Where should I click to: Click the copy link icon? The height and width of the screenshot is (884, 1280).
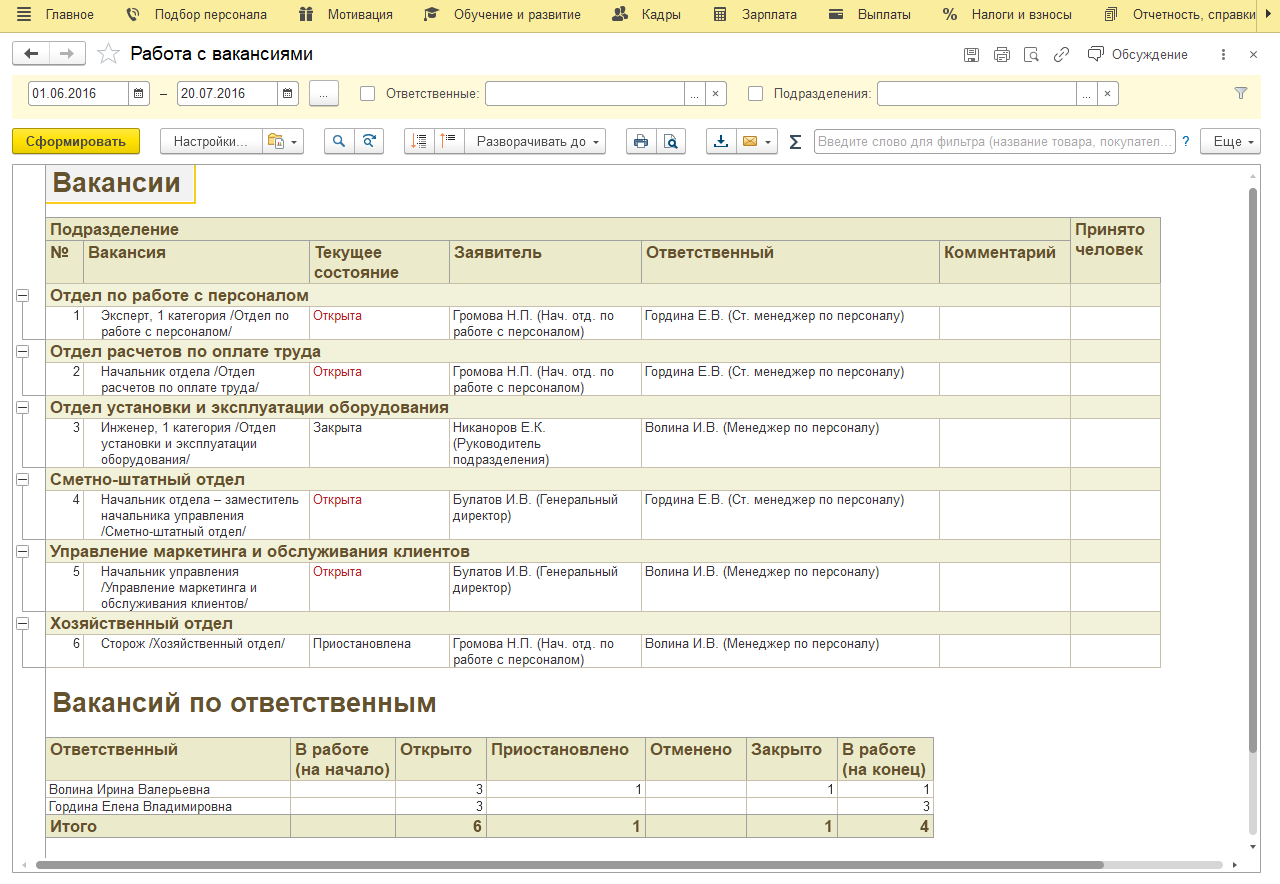(1061, 54)
